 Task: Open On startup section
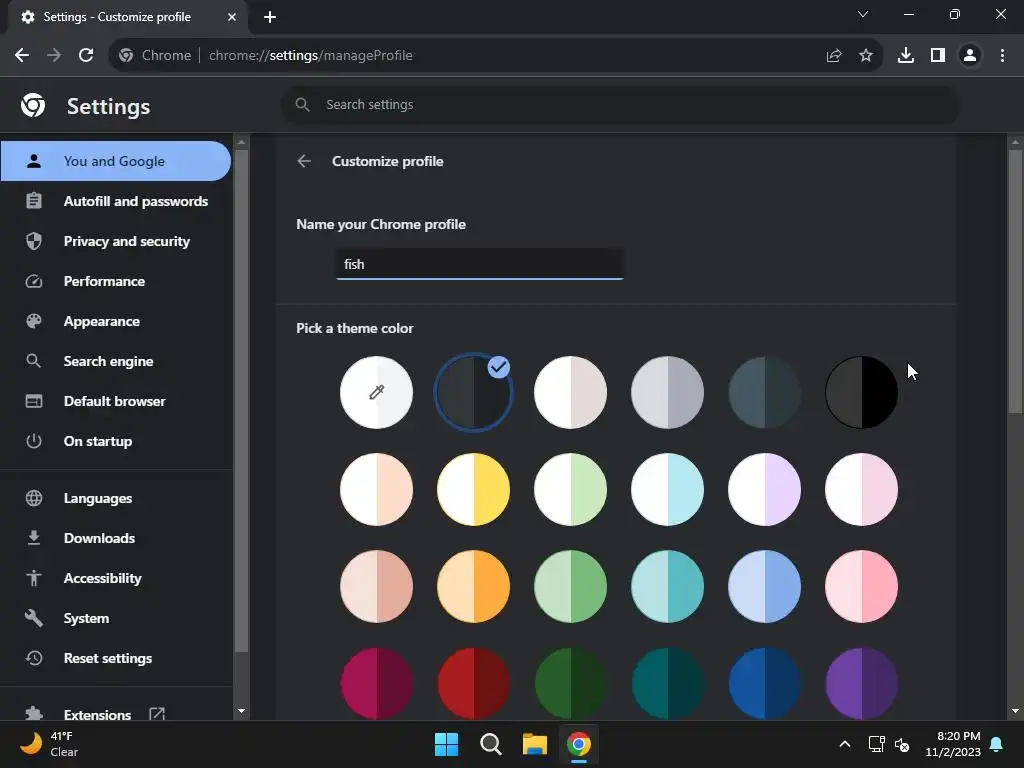(x=116, y=441)
